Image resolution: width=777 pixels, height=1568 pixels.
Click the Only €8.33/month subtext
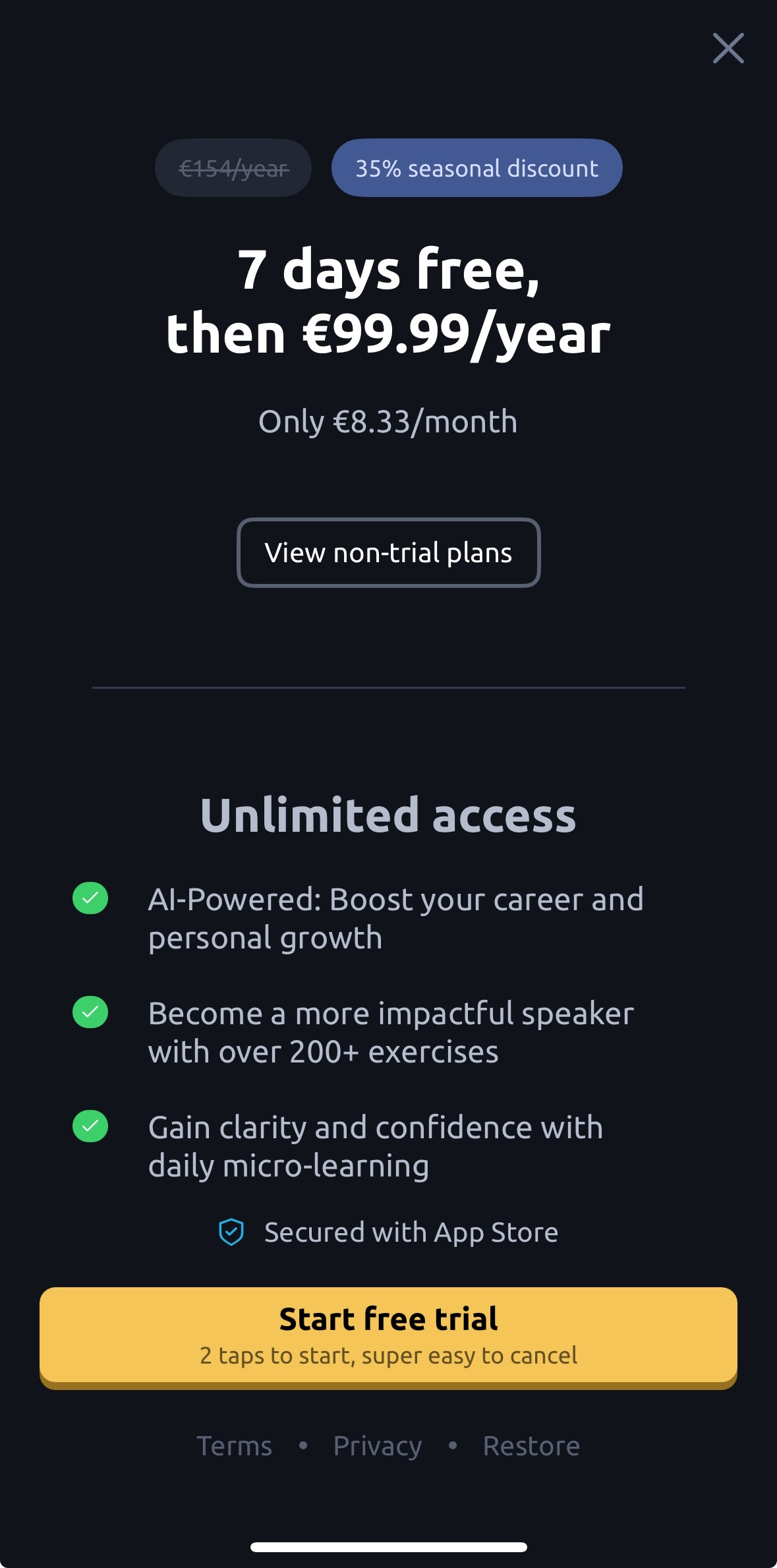coord(388,421)
